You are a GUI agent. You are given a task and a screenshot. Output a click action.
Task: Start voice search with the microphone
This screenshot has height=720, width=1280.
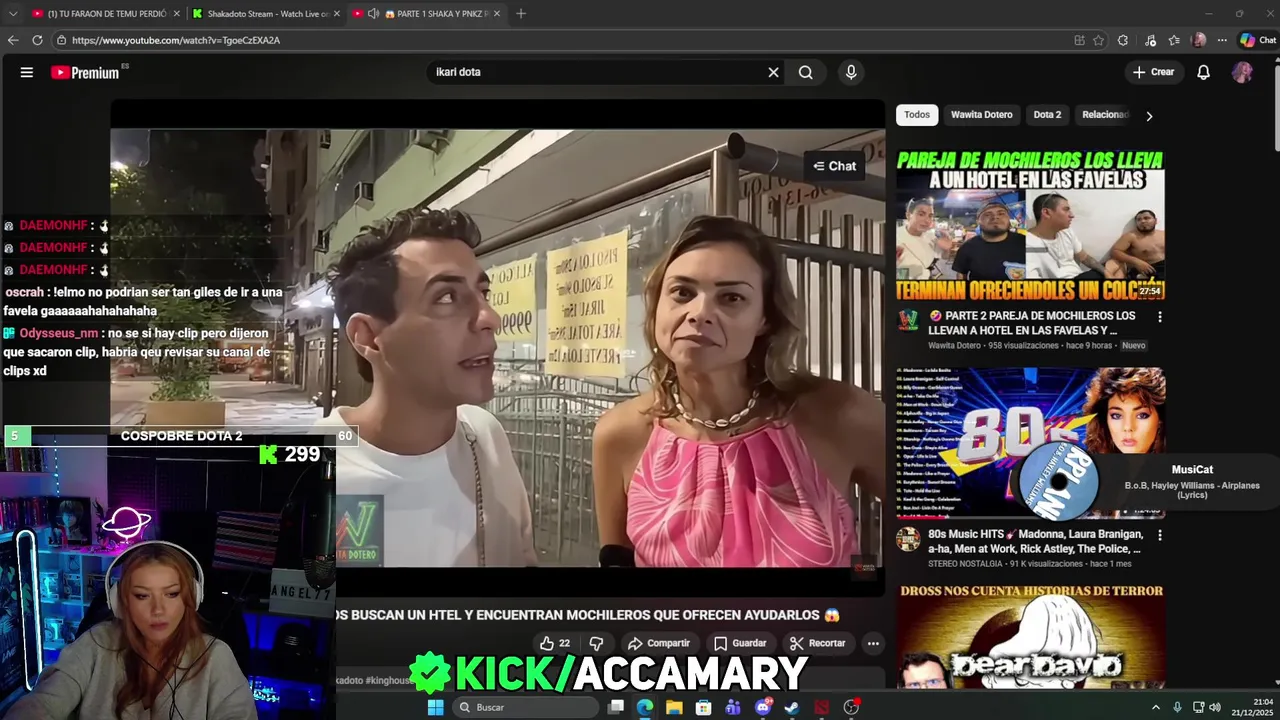click(851, 72)
